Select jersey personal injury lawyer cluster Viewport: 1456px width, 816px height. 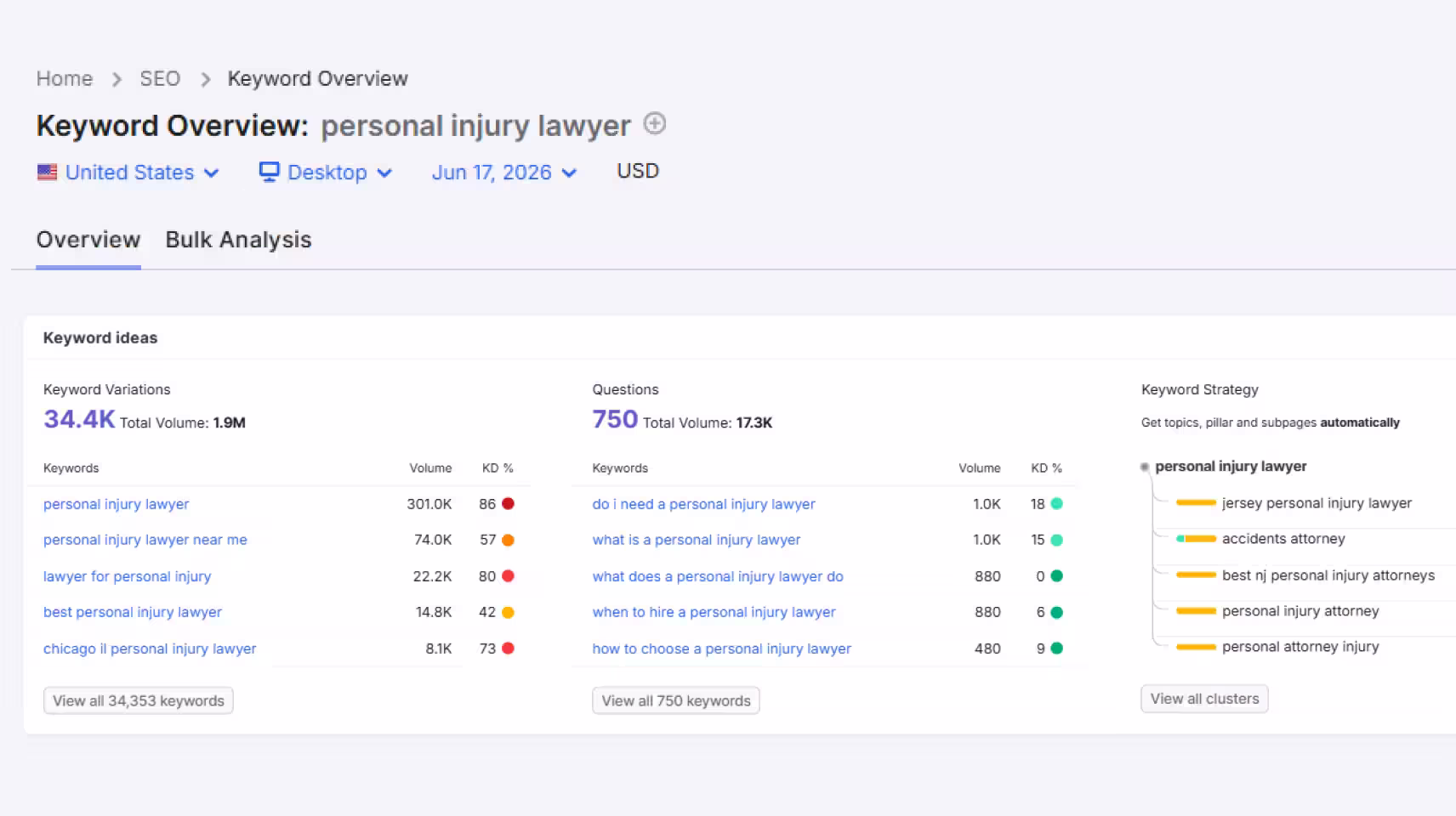point(1317,503)
